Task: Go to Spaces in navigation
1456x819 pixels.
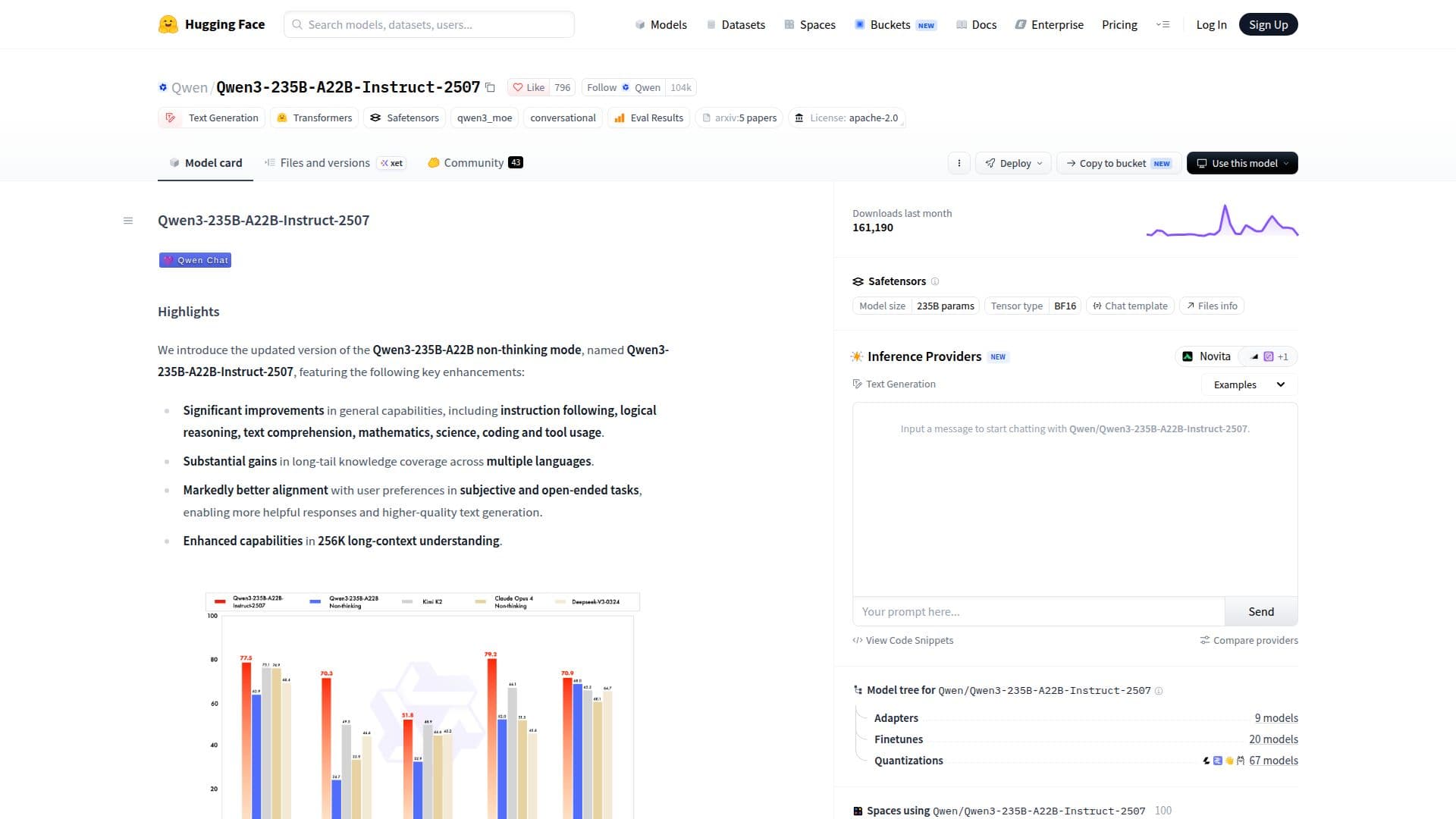Action: tap(810, 24)
